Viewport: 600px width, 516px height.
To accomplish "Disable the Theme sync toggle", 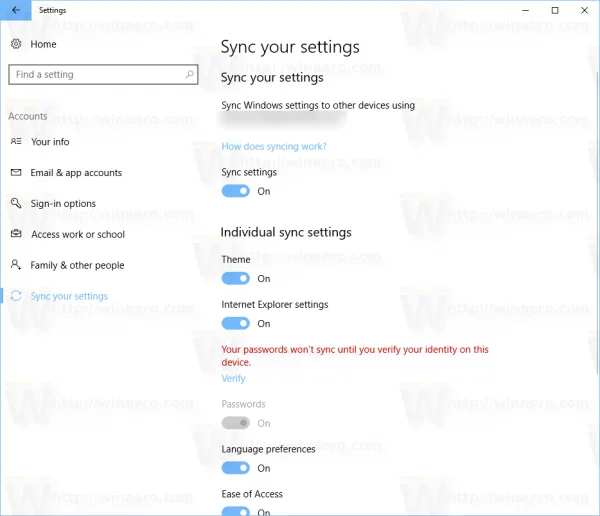I will pos(236,278).
